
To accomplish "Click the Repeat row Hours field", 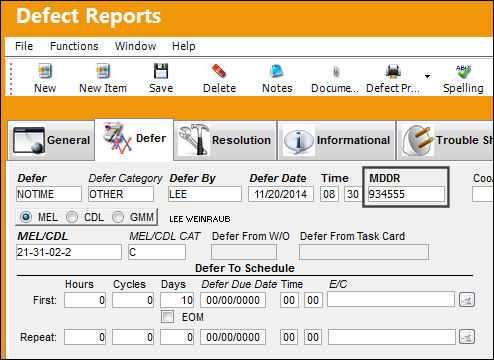I will pyautogui.click(x=85, y=337).
